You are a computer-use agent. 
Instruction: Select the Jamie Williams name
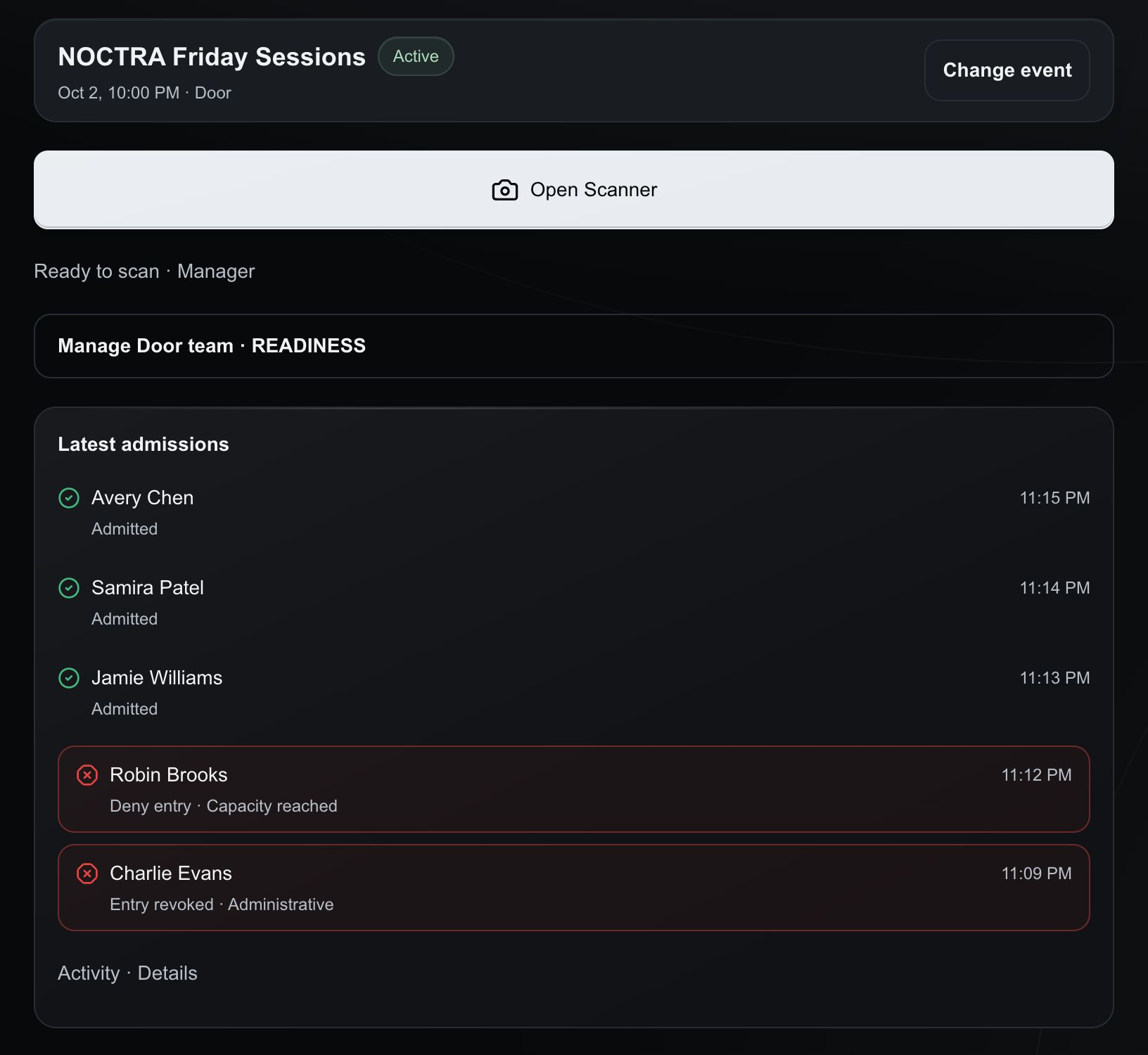click(157, 678)
